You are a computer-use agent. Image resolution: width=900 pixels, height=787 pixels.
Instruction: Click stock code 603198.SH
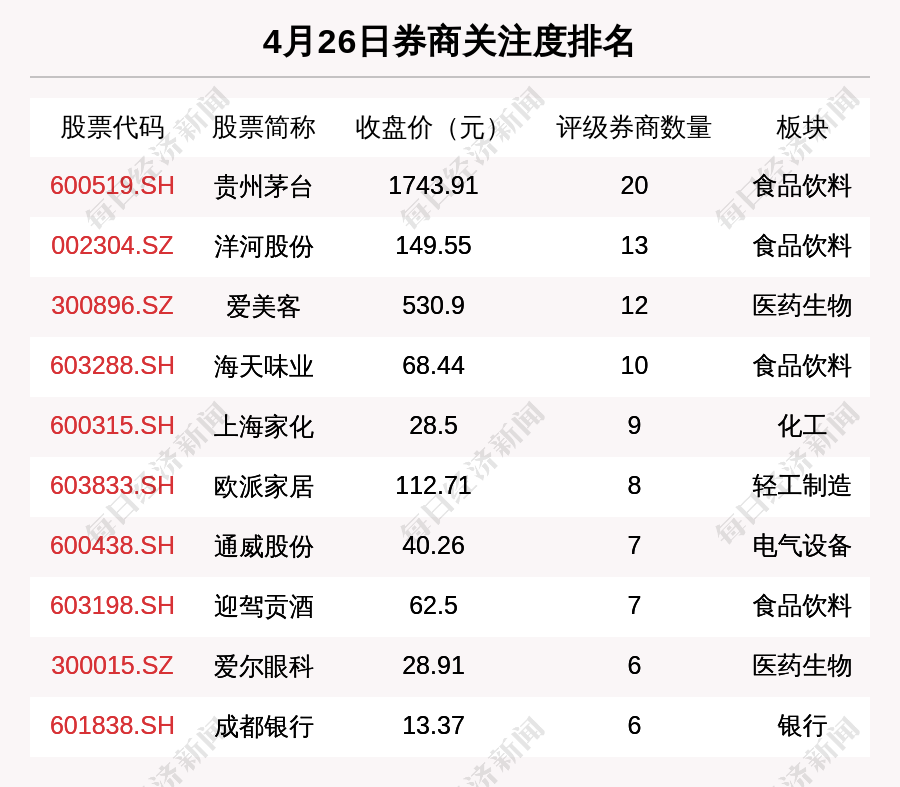click(x=112, y=606)
